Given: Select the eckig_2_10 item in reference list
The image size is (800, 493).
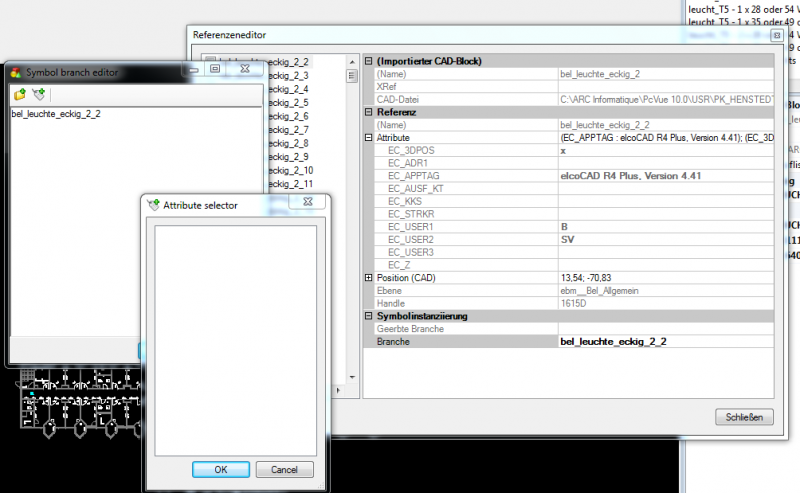Looking at the screenshot, I should [290, 170].
